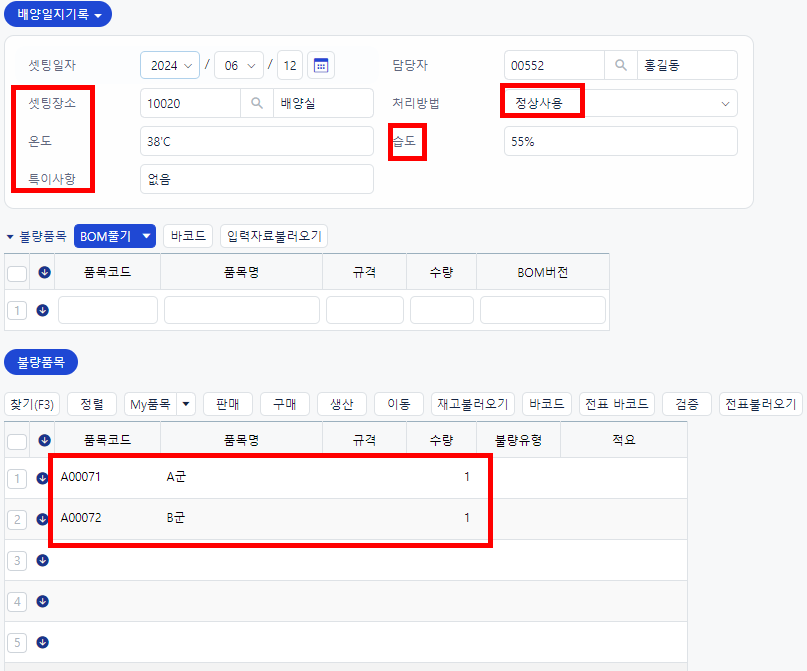807x671 pixels.
Task: Open the BOM풀기 dropdown arrow
Action: click(x=147, y=236)
